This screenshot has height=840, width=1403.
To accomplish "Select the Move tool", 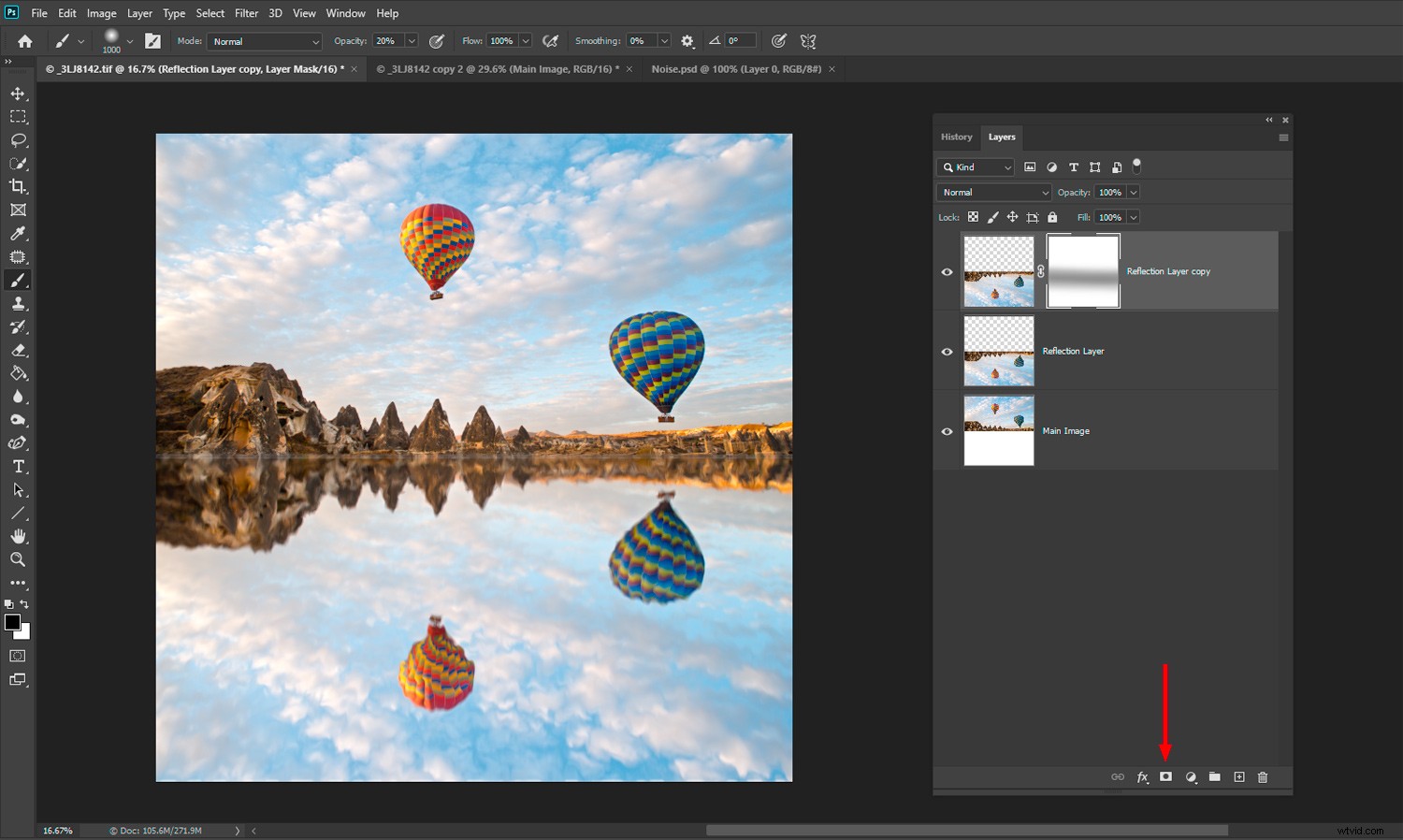I will point(17,93).
